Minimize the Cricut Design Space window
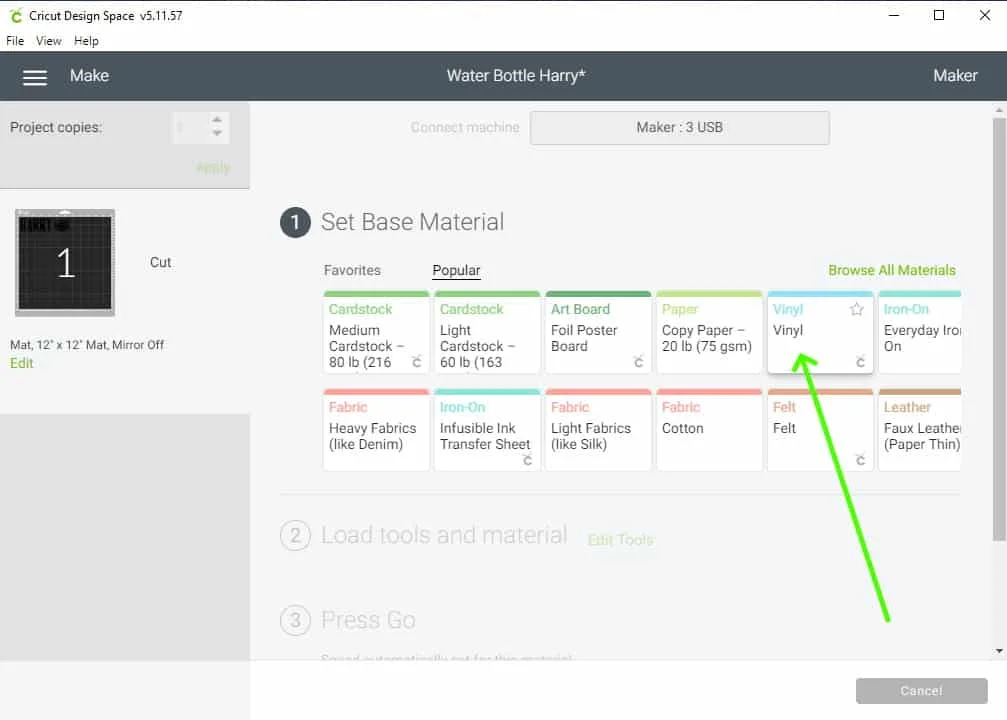This screenshot has width=1007, height=720. point(893,15)
